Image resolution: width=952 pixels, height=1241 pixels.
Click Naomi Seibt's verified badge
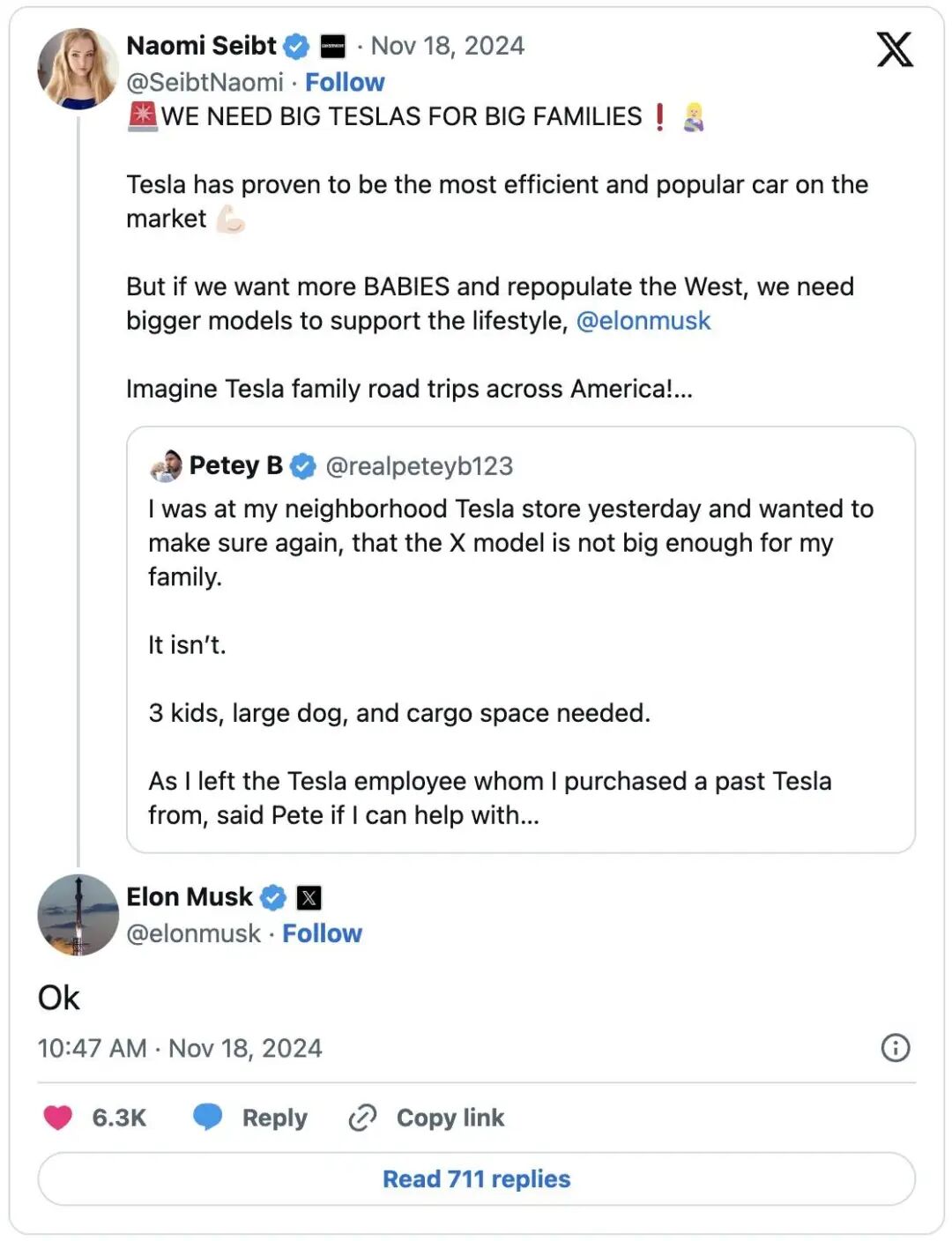(296, 46)
